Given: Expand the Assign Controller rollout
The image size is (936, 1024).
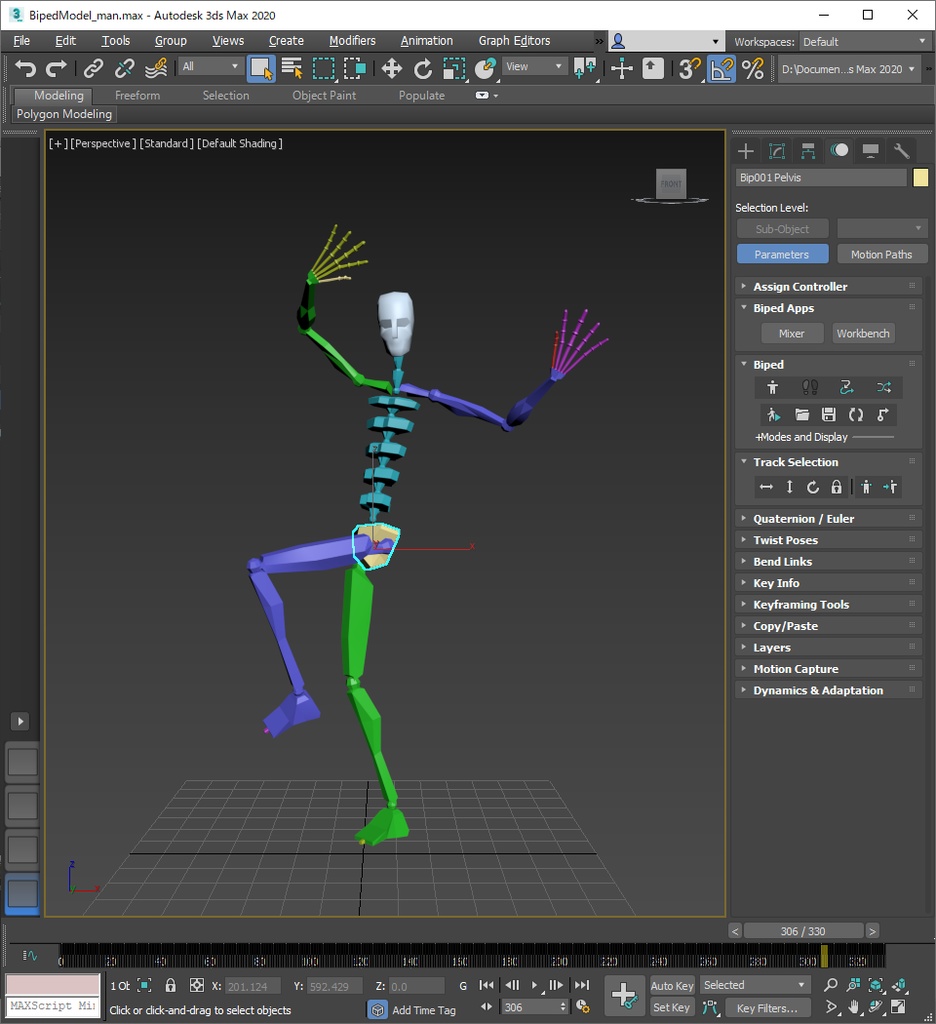Looking at the screenshot, I should 799,286.
